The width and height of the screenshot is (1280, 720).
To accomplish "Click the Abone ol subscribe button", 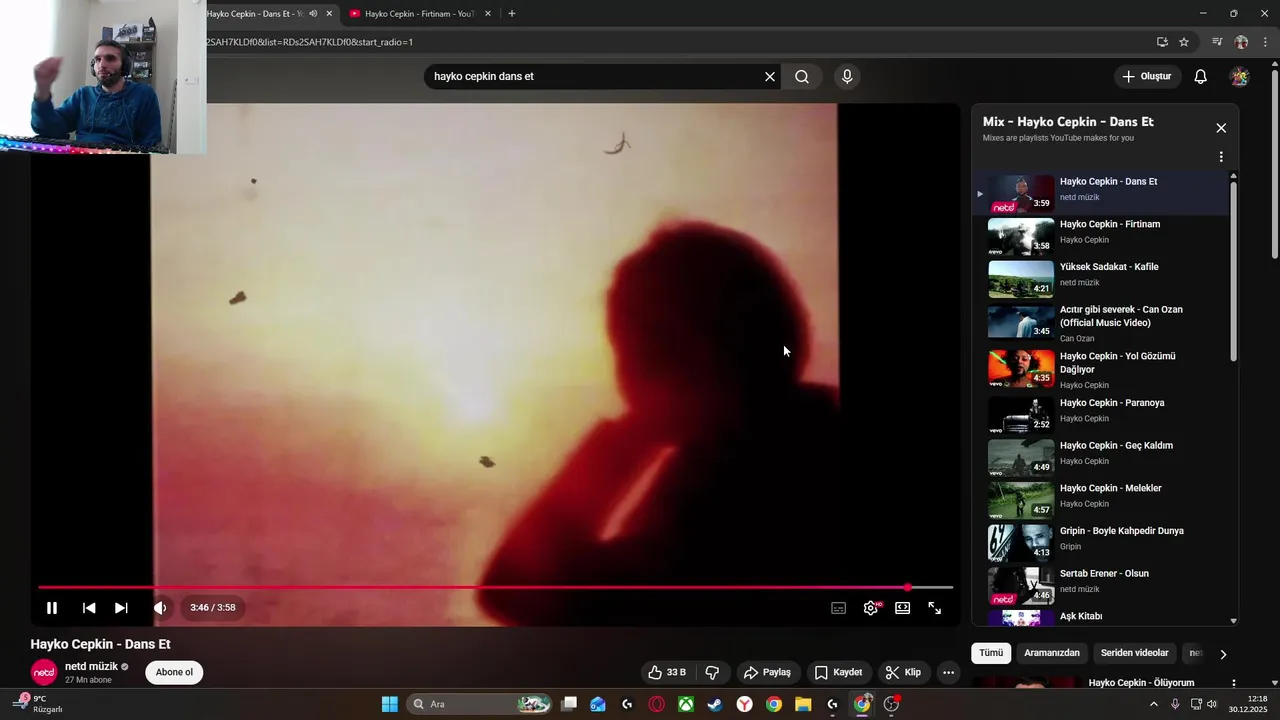I will 174,672.
